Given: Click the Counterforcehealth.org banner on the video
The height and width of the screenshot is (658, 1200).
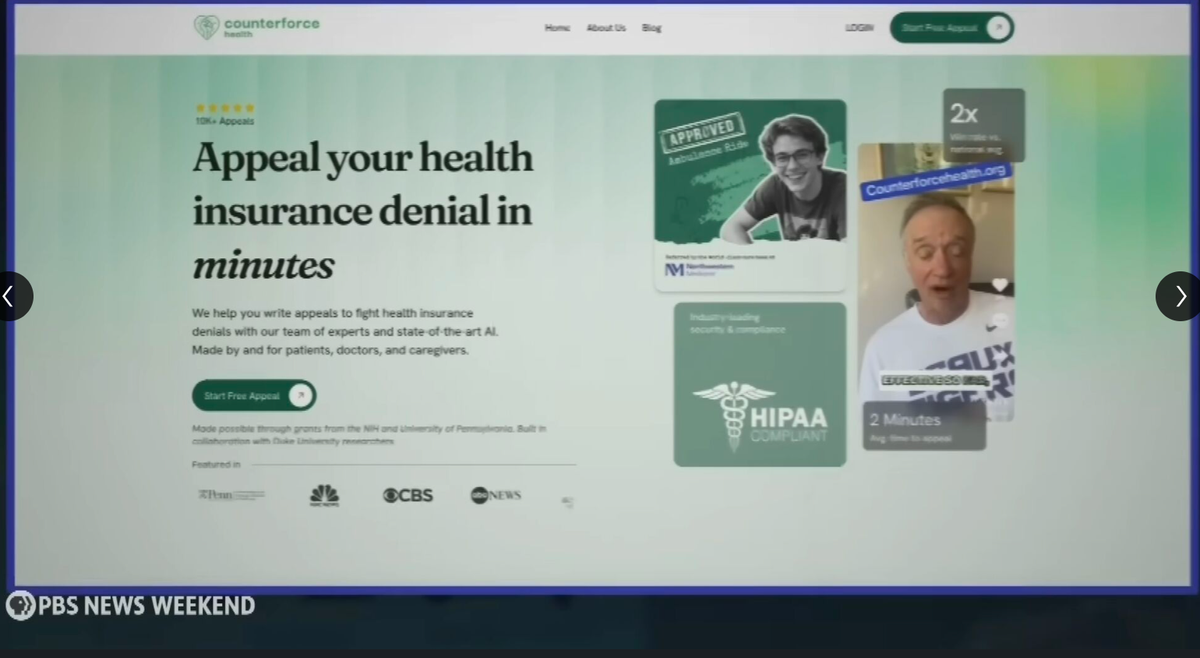Looking at the screenshot, I should 936,177.
